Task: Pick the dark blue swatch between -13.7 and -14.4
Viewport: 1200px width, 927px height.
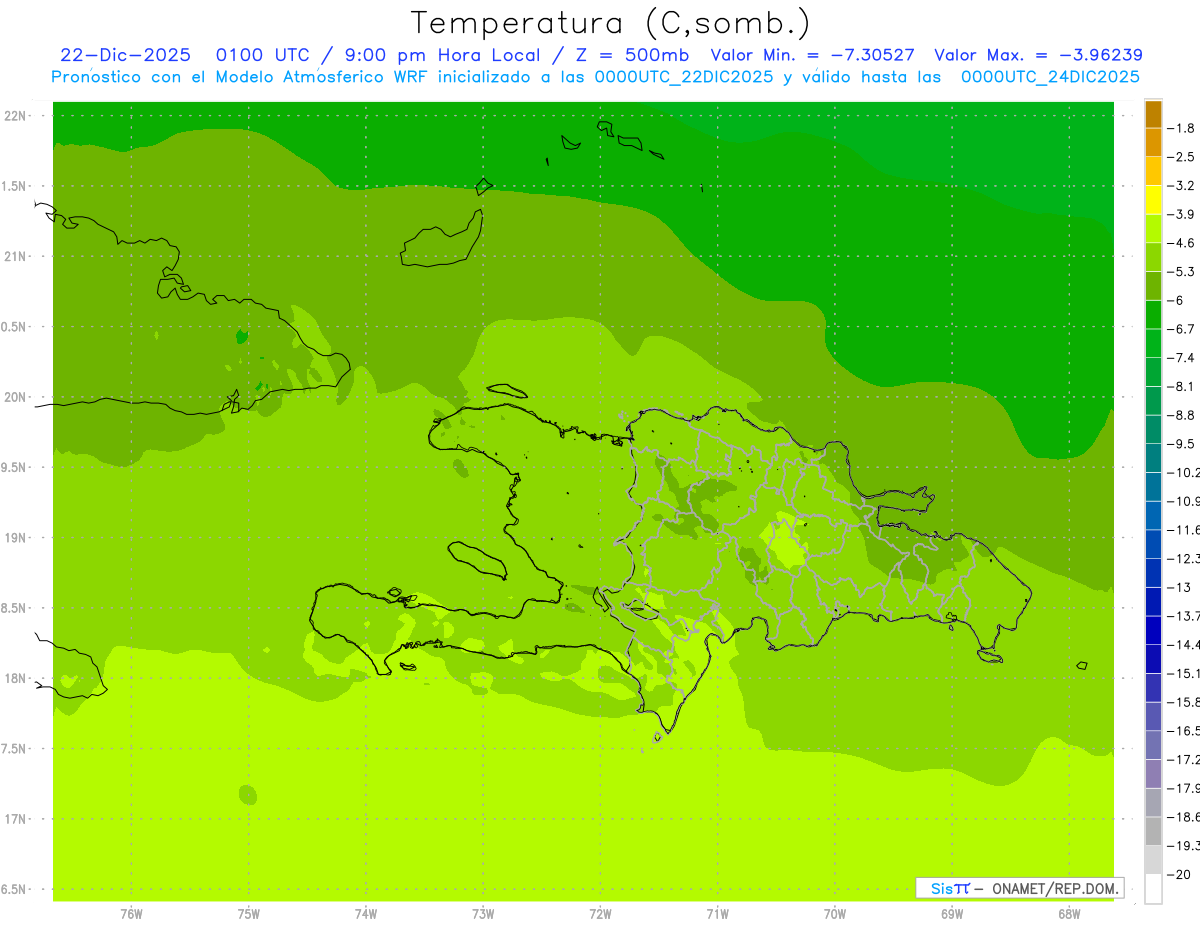Action: tap(1153, 630)
